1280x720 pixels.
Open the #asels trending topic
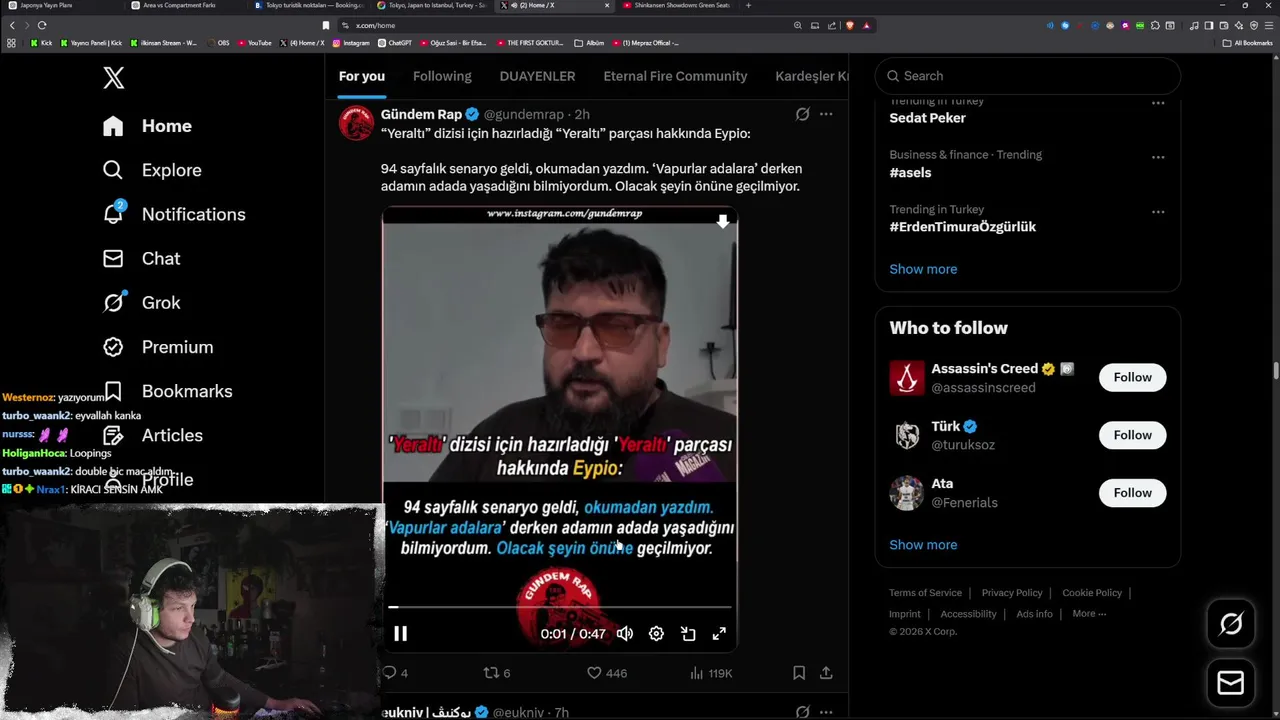click(910, 172)
